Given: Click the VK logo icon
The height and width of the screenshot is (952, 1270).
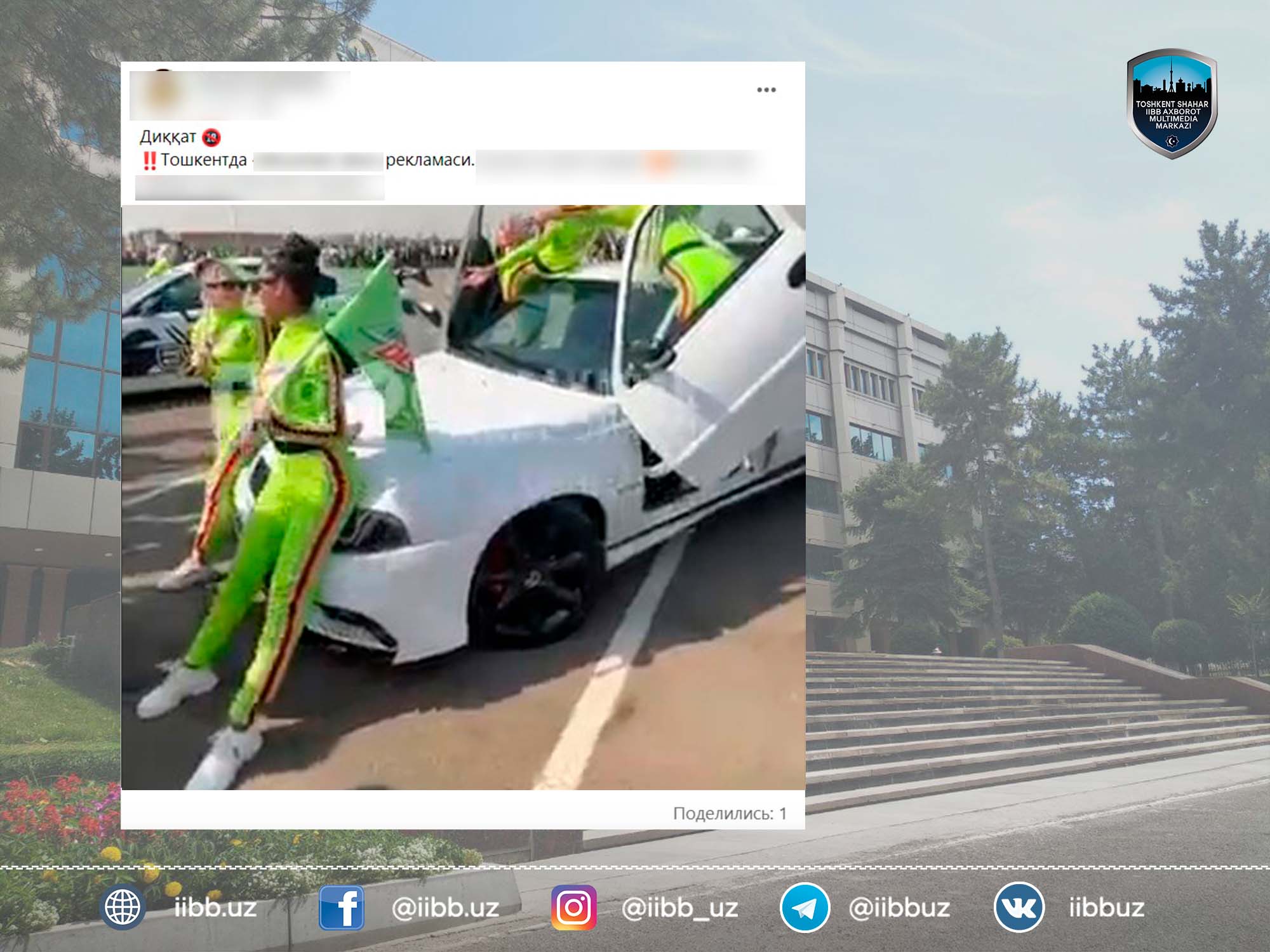Looking at the screenshot, I should coord(1019,908).
